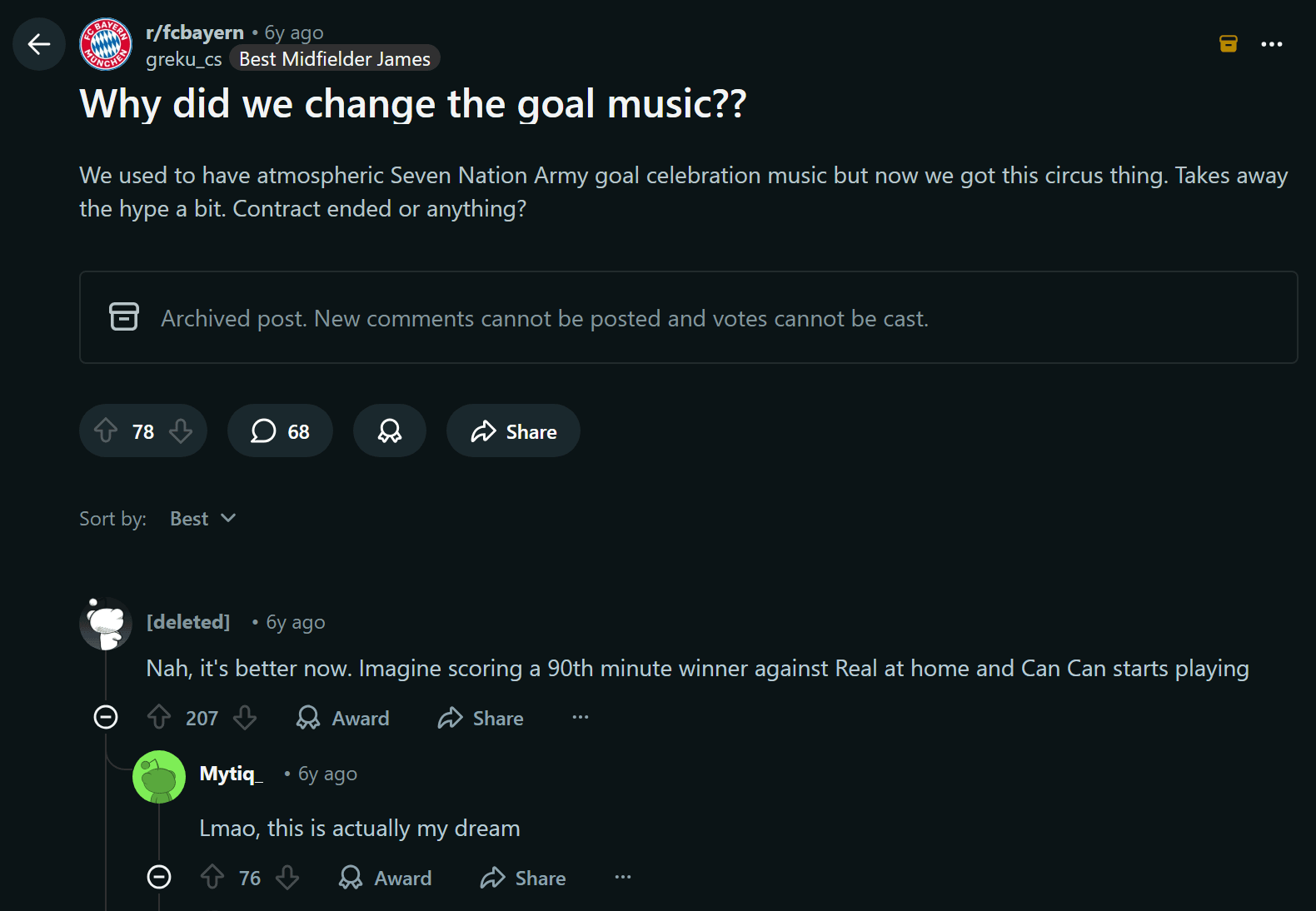Viewport: 1316px width, 911px height.
Task: Open Mytiq_ user avatar
Action: pyautogui.click(x=159, y=777)
